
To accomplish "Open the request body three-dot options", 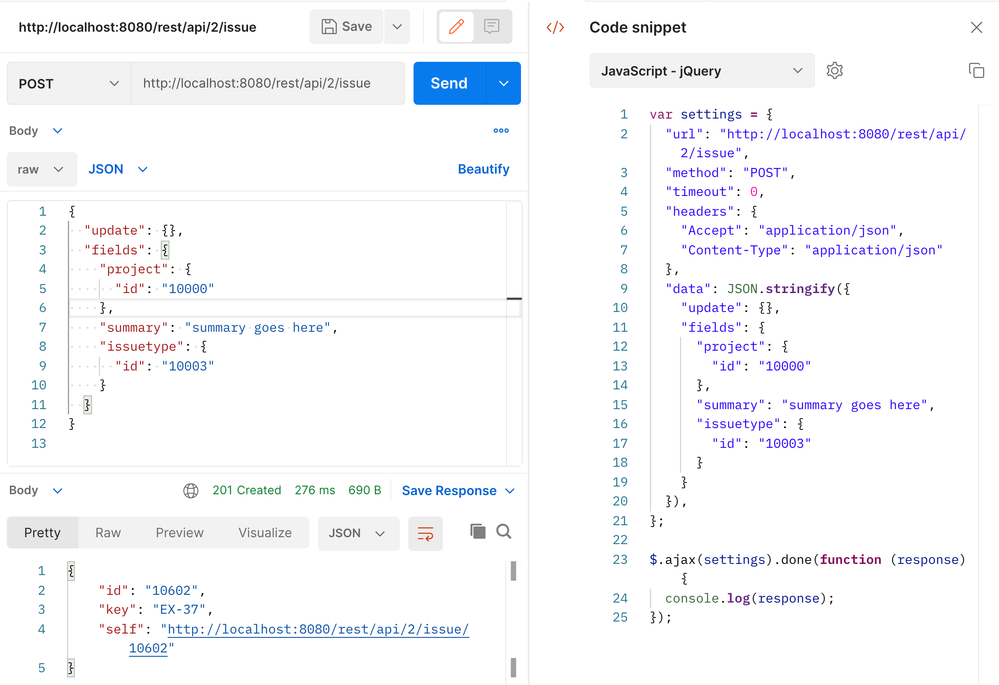I will click(501, 131).
